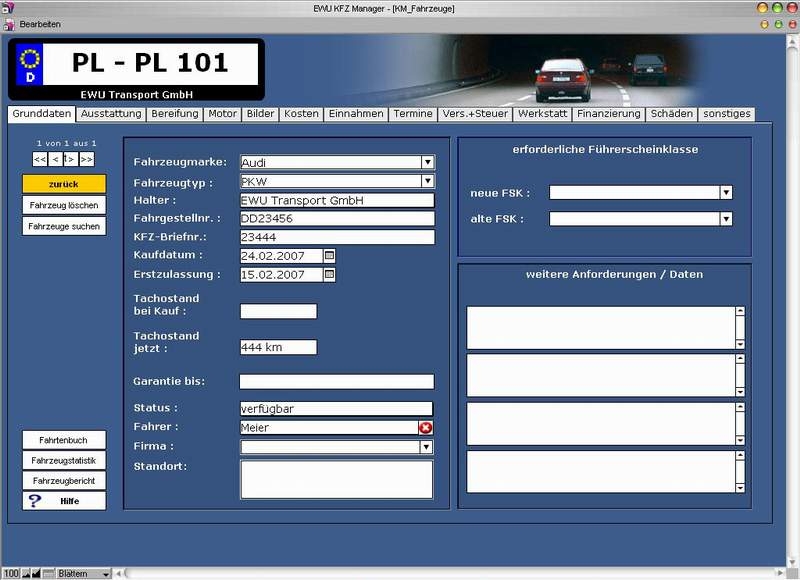Go to the first record with << button
The height and width of the screenshot is (580, 800).
(40, 159)
